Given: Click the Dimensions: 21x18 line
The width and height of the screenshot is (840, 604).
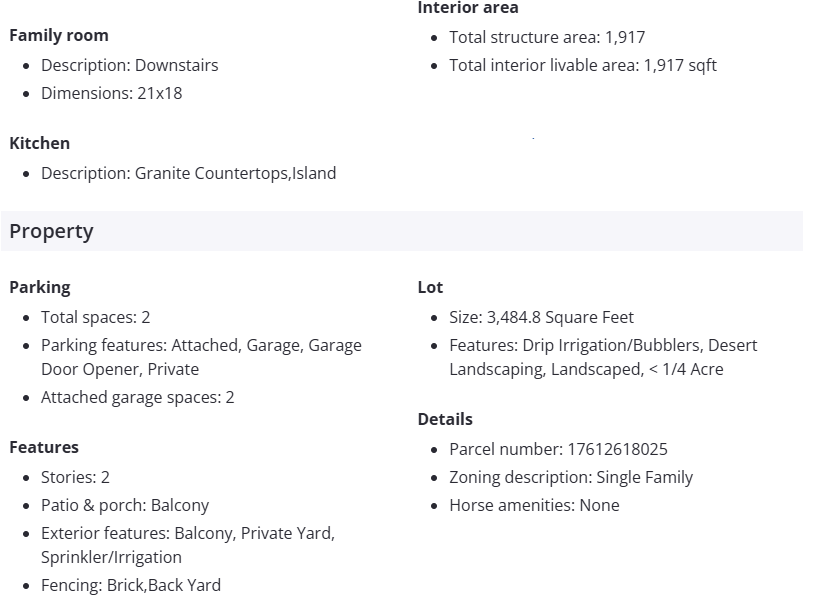Looking at the screenshot, I should [111, 93].
